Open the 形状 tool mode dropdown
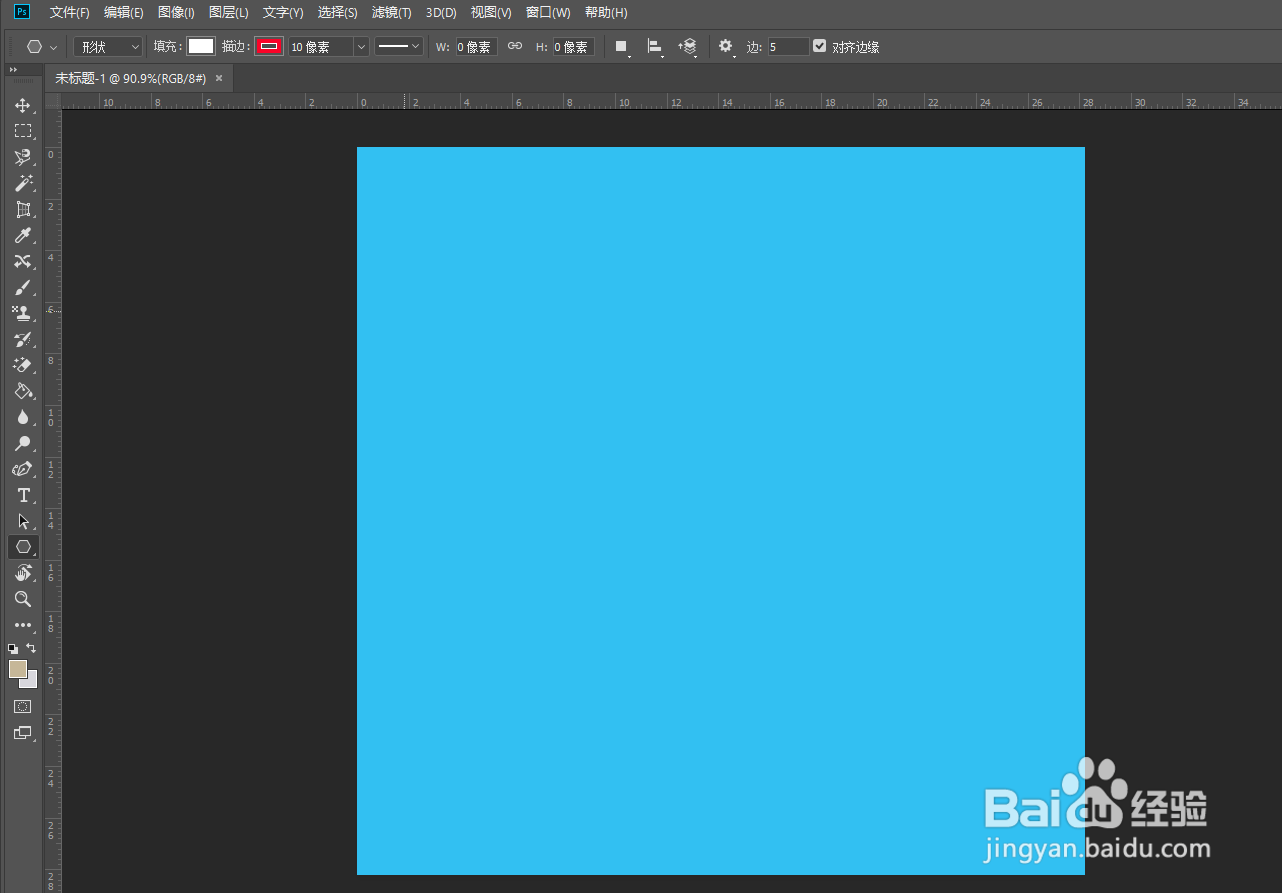The image size is (1282, 893). (x=108, y=46)
